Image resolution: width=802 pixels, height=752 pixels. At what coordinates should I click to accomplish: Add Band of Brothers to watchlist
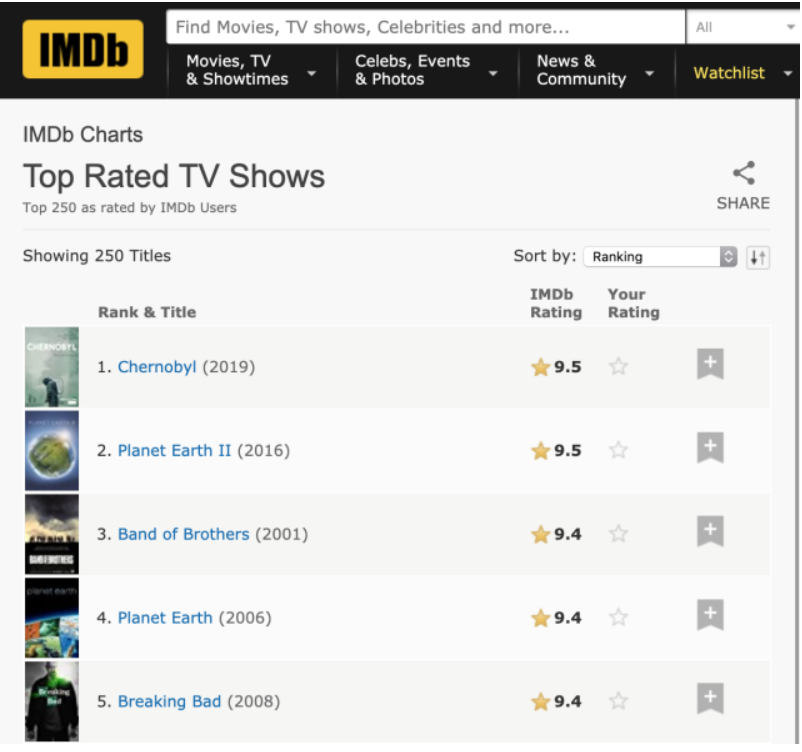pyautogui.click(x=710, y=532)
